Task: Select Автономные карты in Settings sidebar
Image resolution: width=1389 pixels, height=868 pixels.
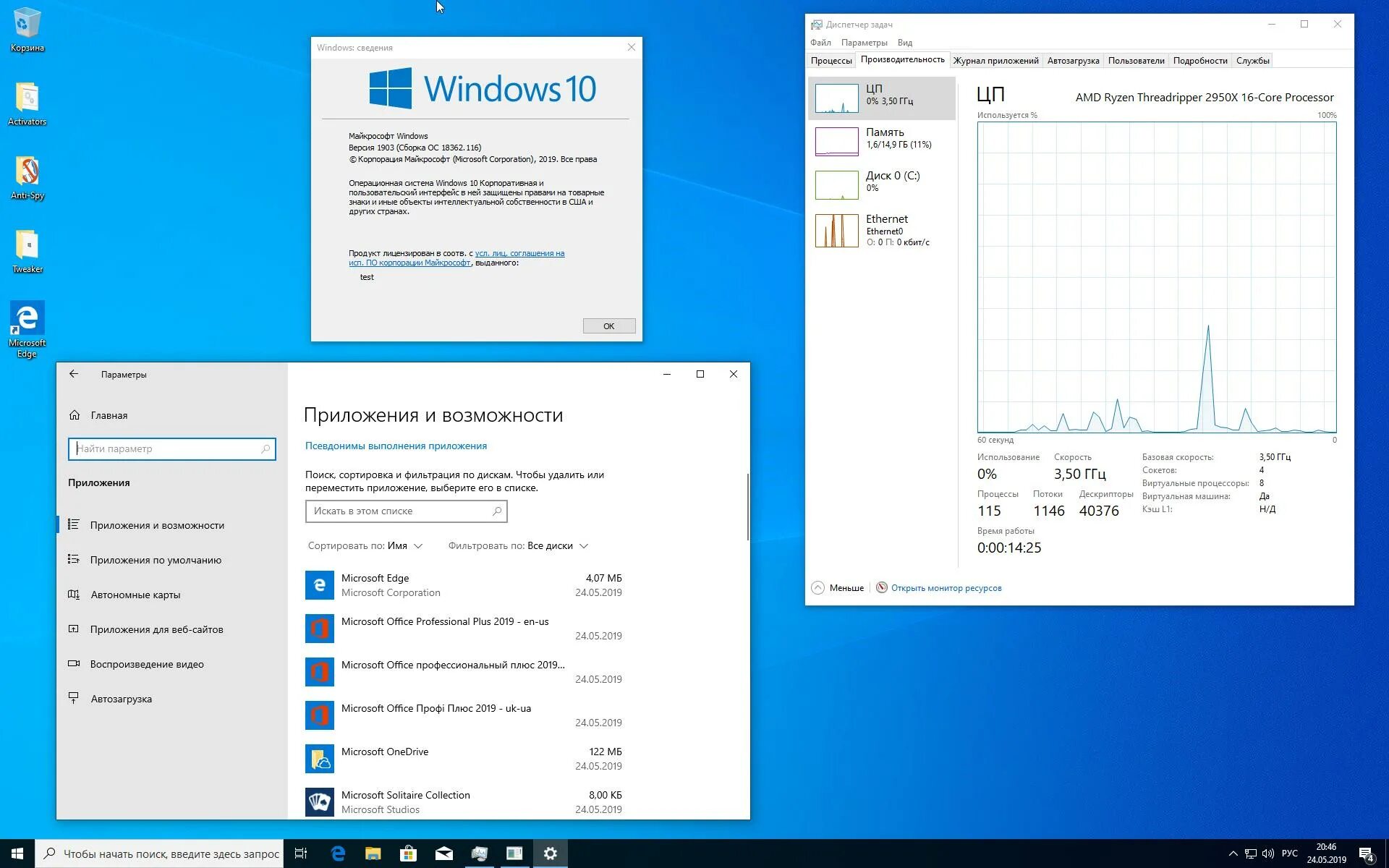Action: coord(172,595)
